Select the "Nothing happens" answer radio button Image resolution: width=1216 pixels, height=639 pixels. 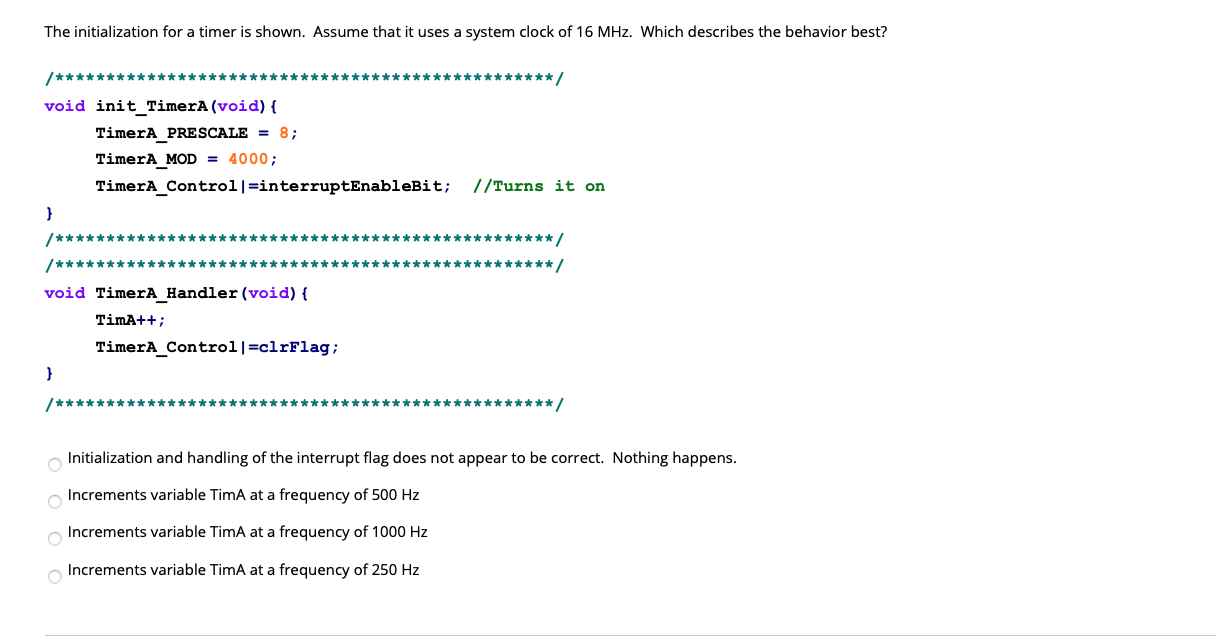point(54,463)
